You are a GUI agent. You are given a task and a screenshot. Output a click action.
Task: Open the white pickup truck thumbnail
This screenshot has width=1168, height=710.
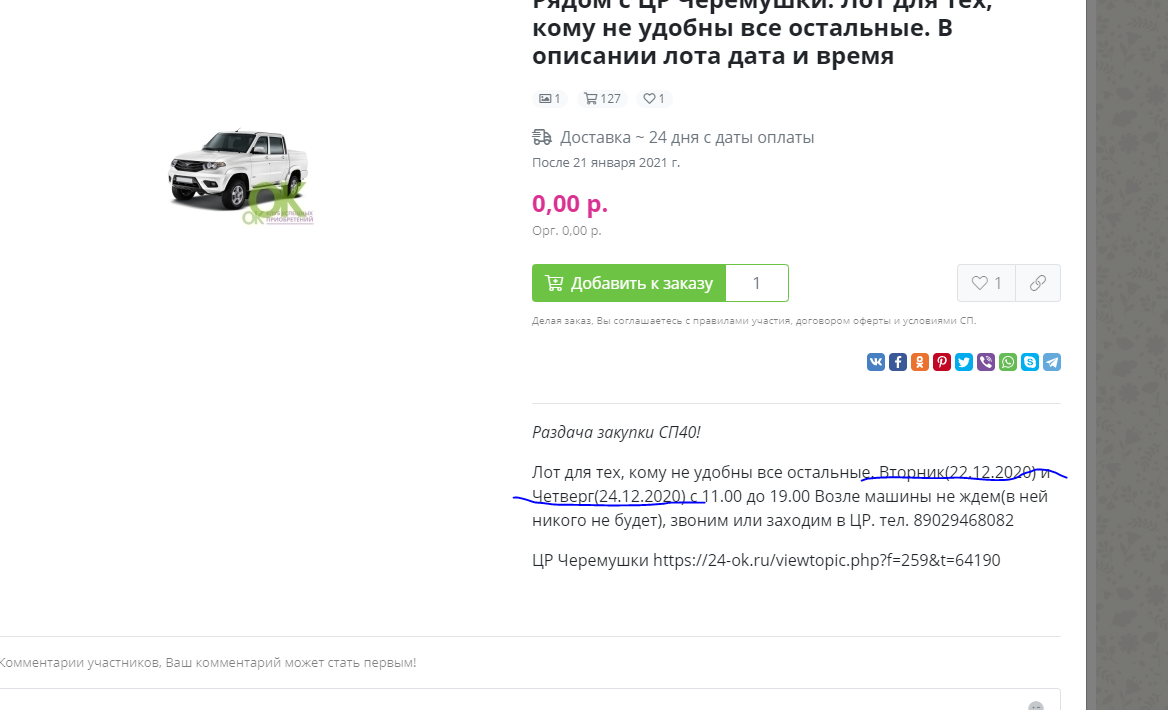[x=240, y=176]
